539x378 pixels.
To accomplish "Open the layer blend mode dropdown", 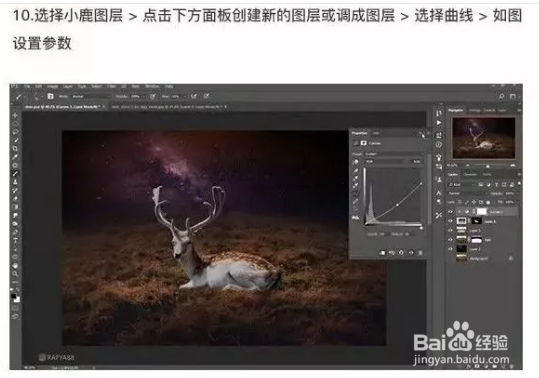I will point(468,193).
